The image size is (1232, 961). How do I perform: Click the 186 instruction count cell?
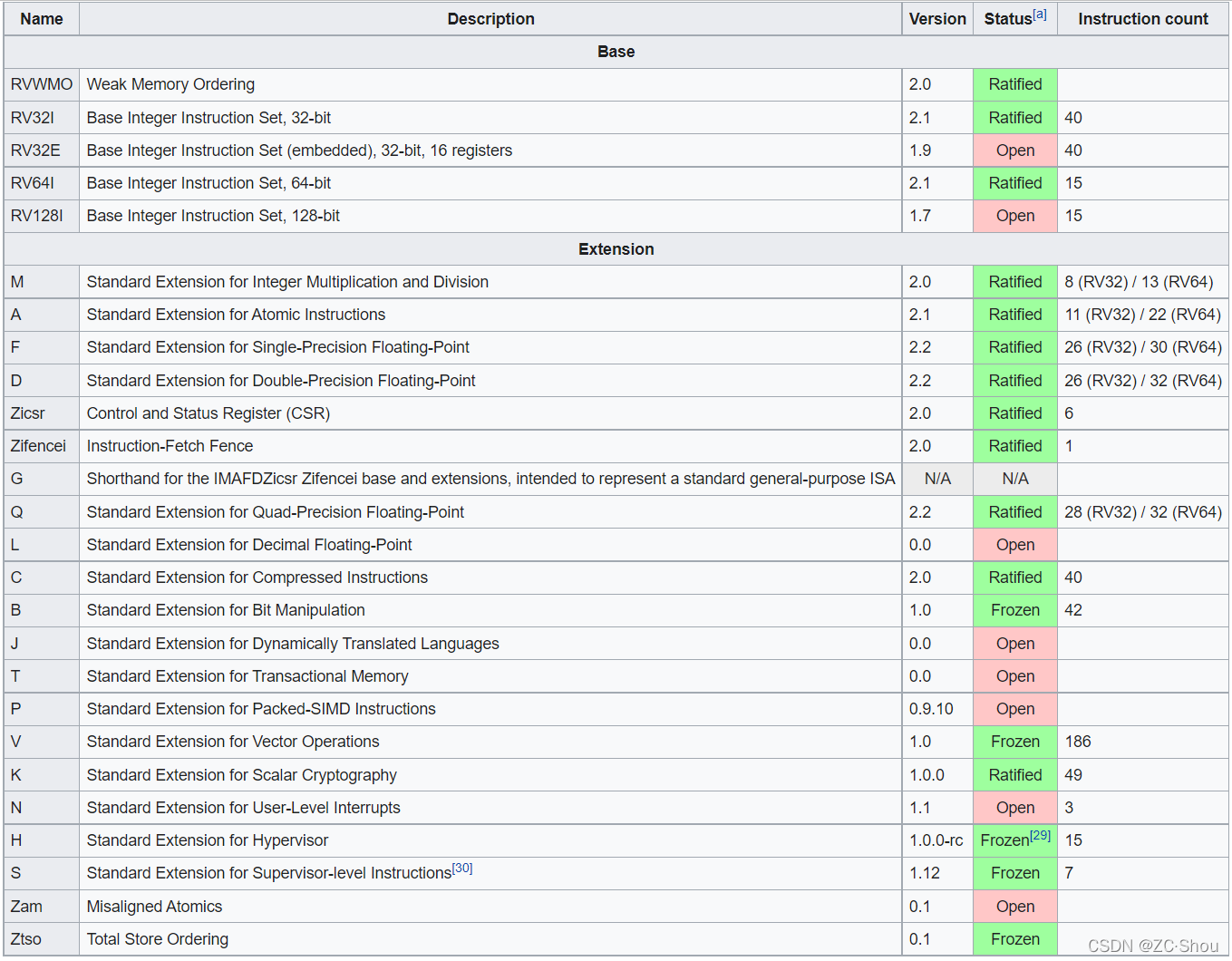point(1142,742)
